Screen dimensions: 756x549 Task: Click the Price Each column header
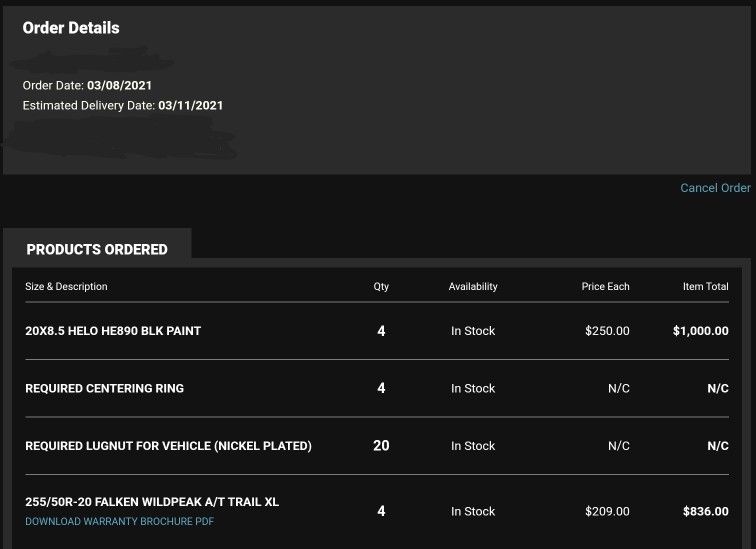[x=605, y=287]
